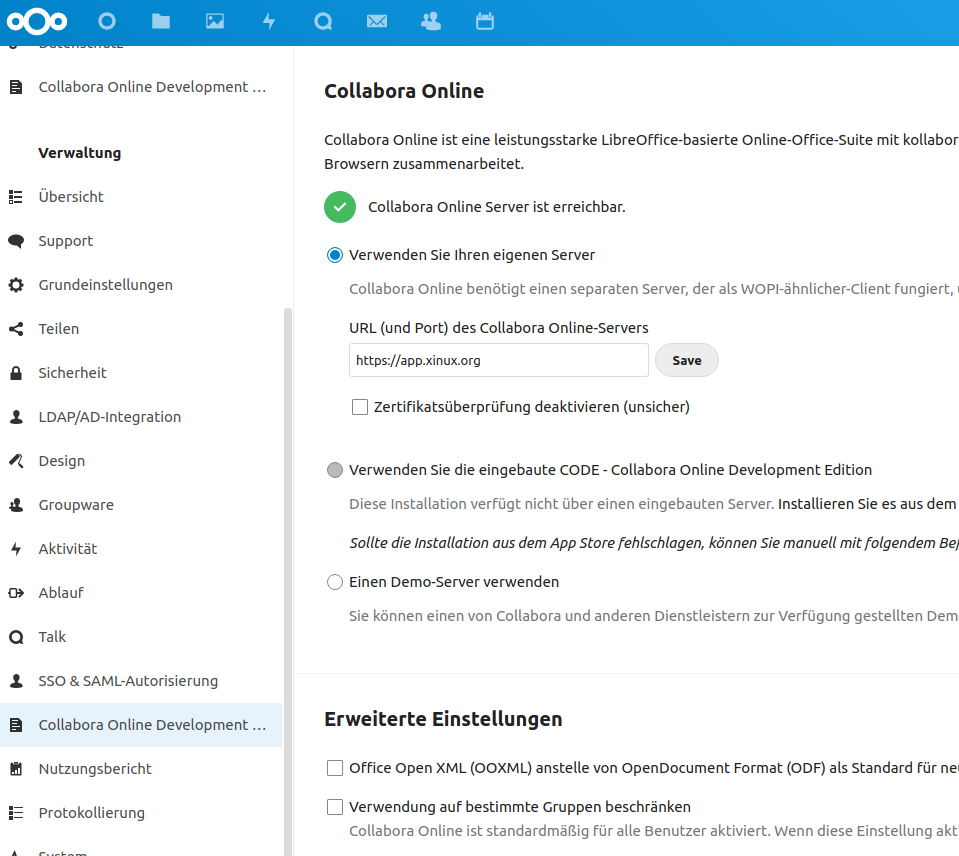Go to Grundeinstellungen in the sidebar

[x=105, y=285]
